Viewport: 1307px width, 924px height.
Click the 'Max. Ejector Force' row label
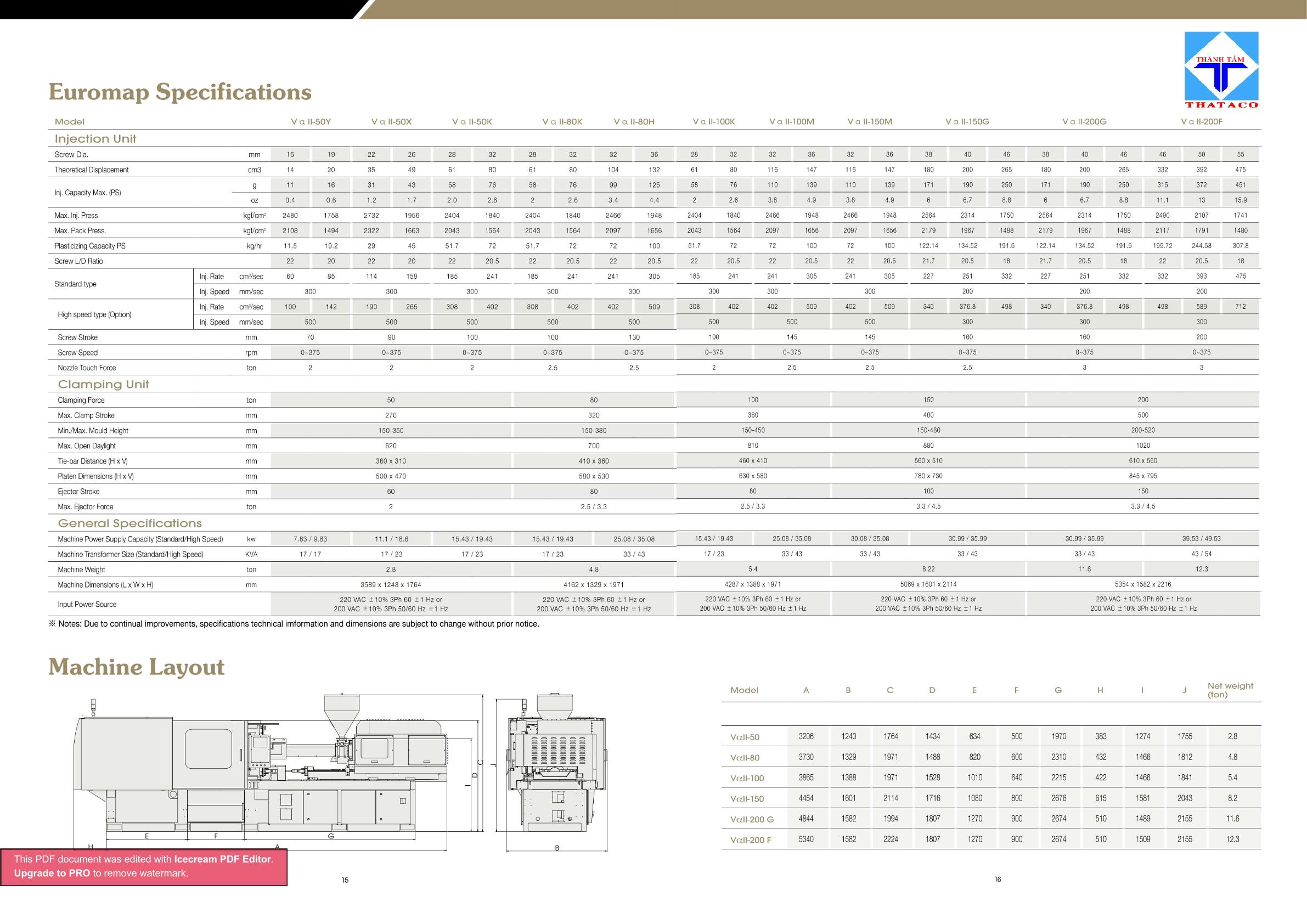tap(86, 506)
